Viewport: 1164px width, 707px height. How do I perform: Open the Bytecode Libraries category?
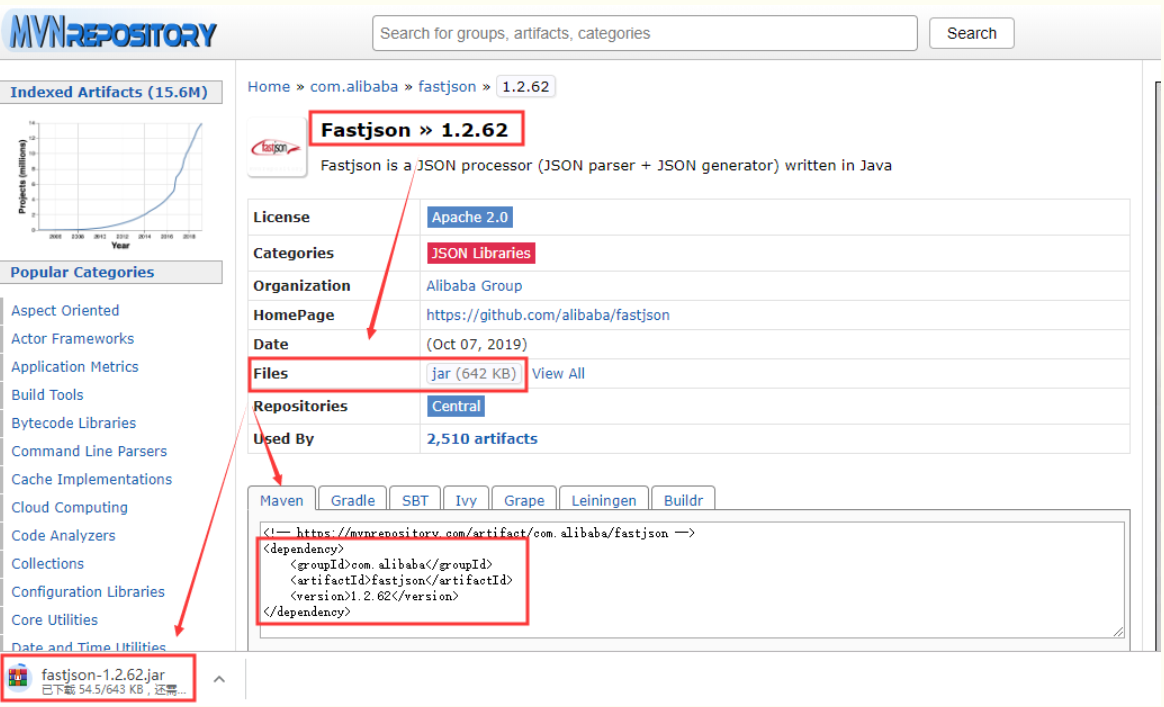(74, 423)
